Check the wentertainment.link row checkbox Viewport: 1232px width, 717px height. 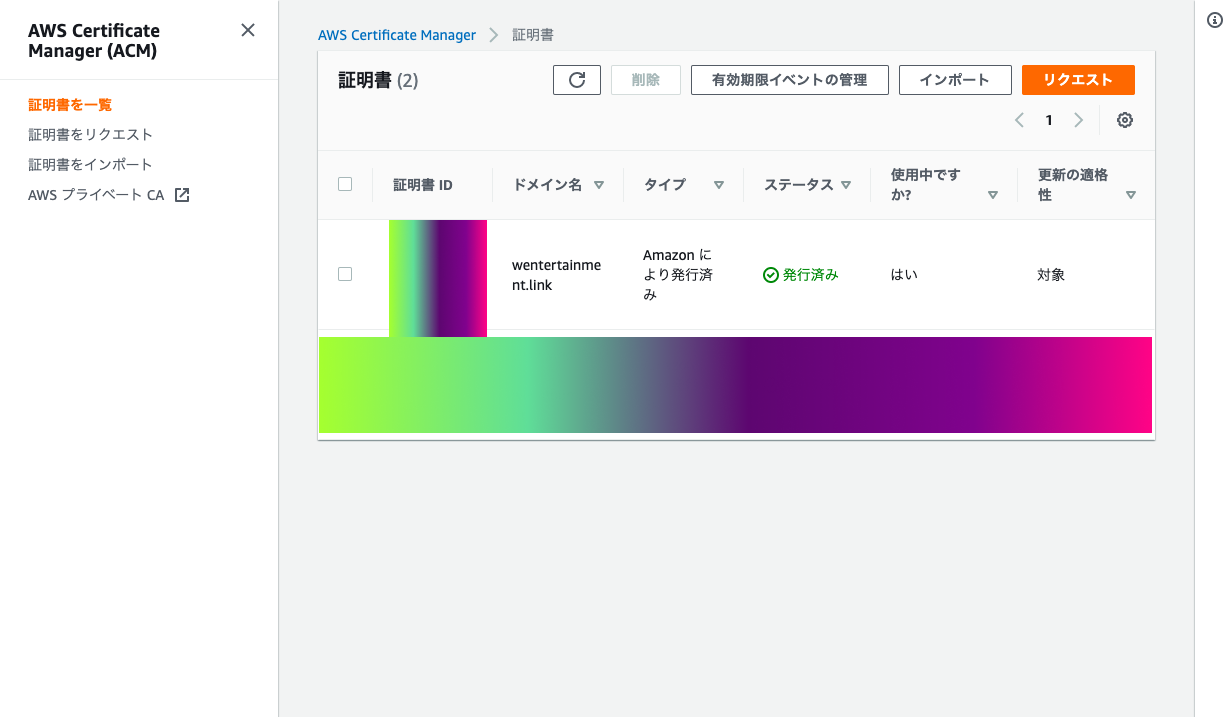pyautogui.click(x=345, y=274)
